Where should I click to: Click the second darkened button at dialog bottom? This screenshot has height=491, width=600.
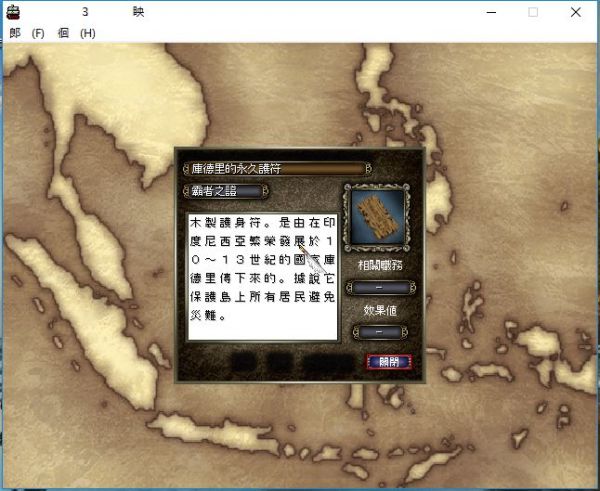pos(280,361)
